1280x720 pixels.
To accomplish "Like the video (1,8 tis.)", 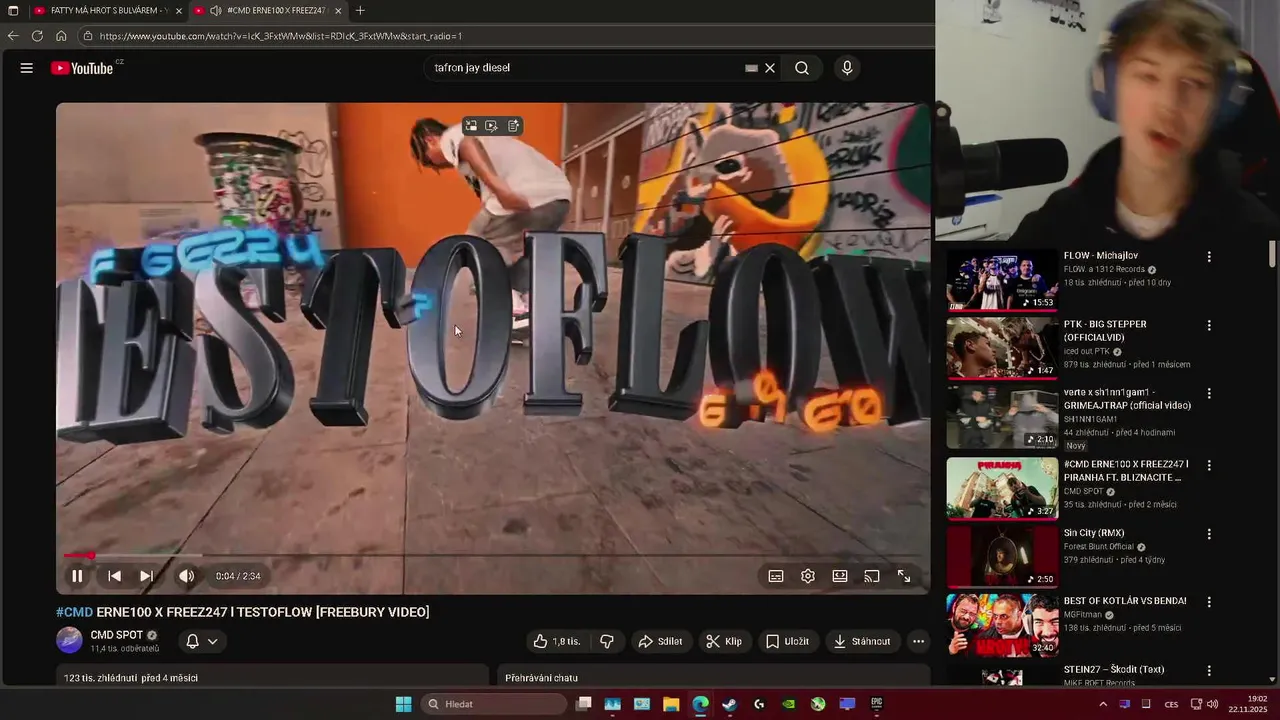I will click(557, 641).
